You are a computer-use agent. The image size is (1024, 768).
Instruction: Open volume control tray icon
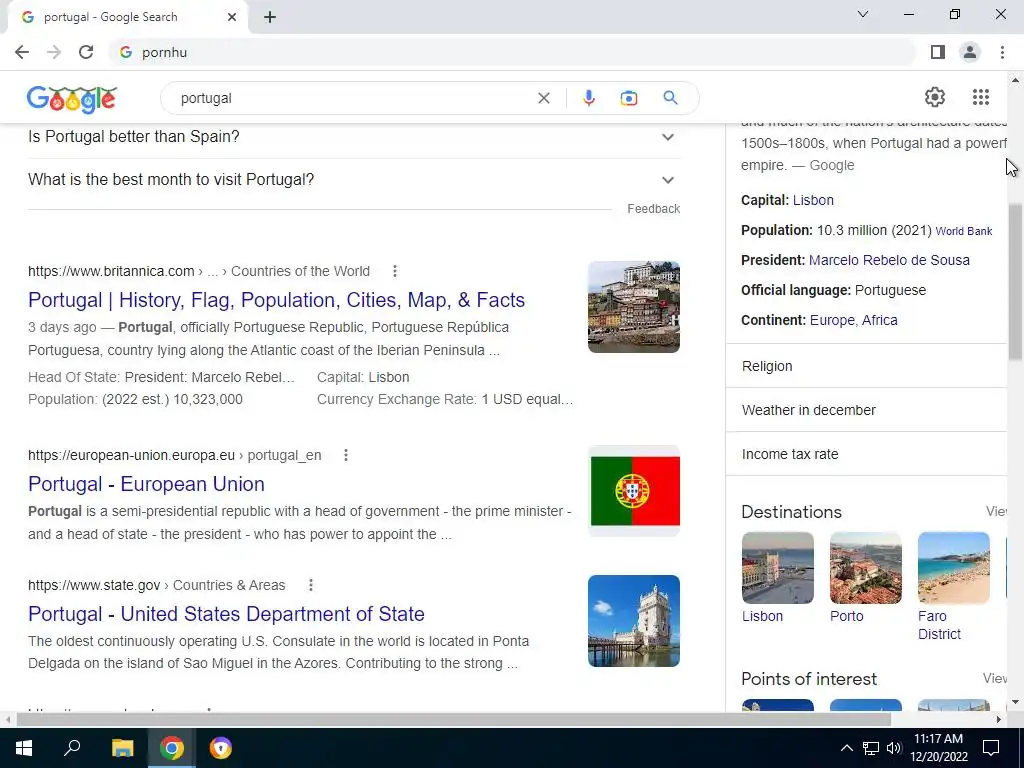[x=893, y=748]
